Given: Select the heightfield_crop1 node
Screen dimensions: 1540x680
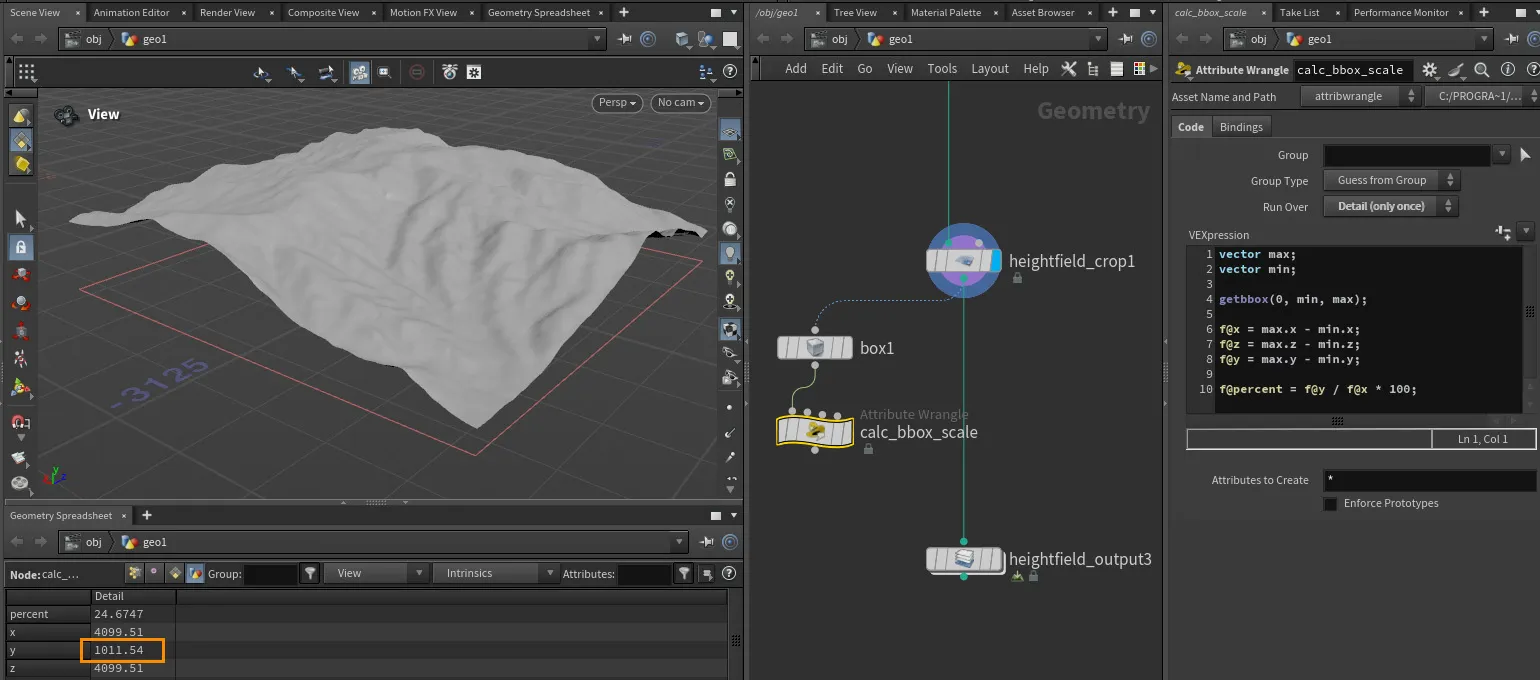Looking at the screenshot, I should click(x=963, y=261).
